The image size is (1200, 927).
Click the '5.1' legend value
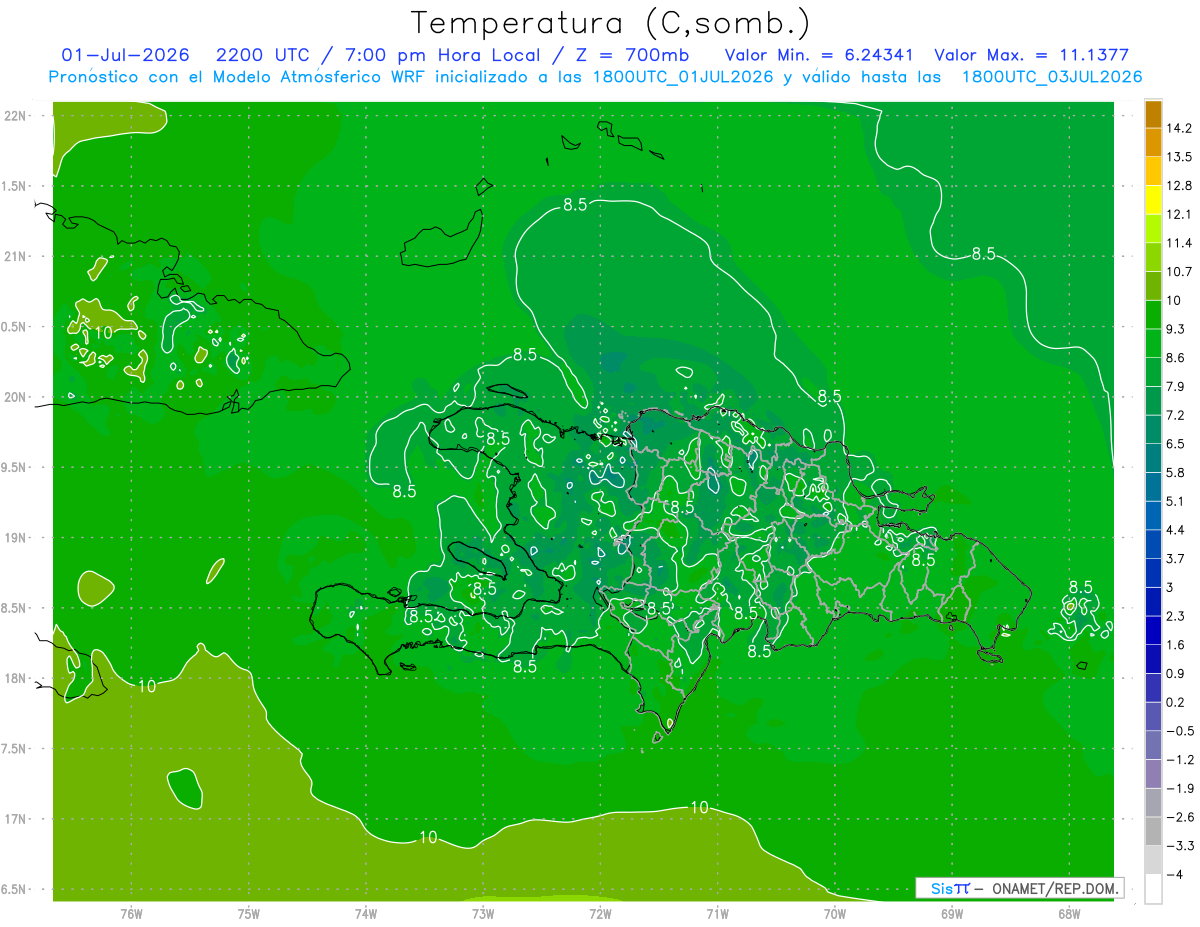1176,501
